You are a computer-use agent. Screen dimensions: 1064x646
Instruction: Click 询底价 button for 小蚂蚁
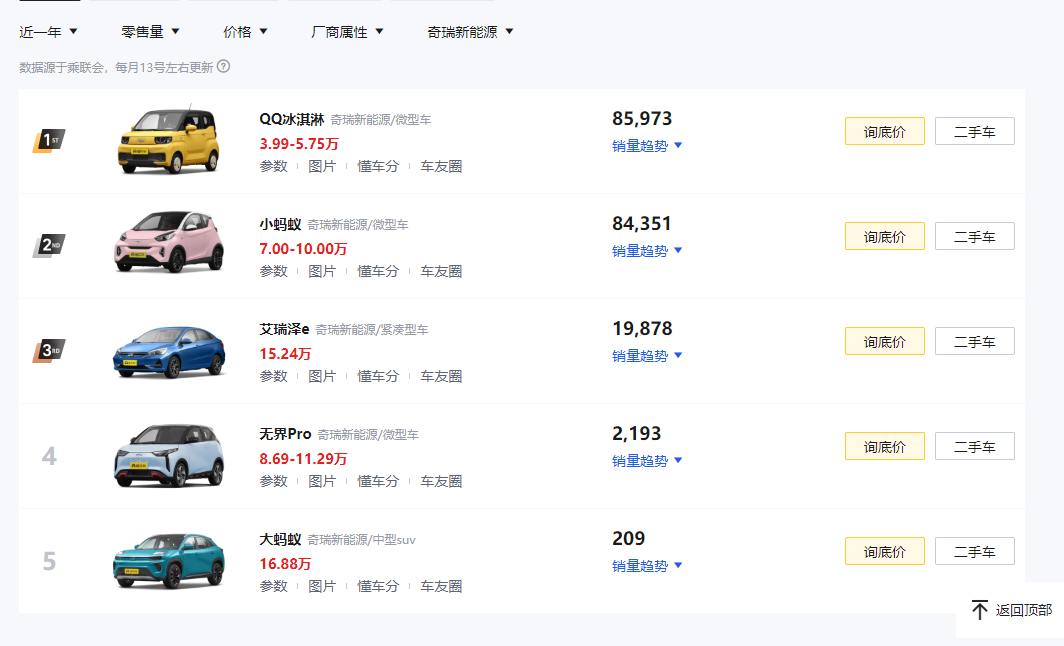884,237
